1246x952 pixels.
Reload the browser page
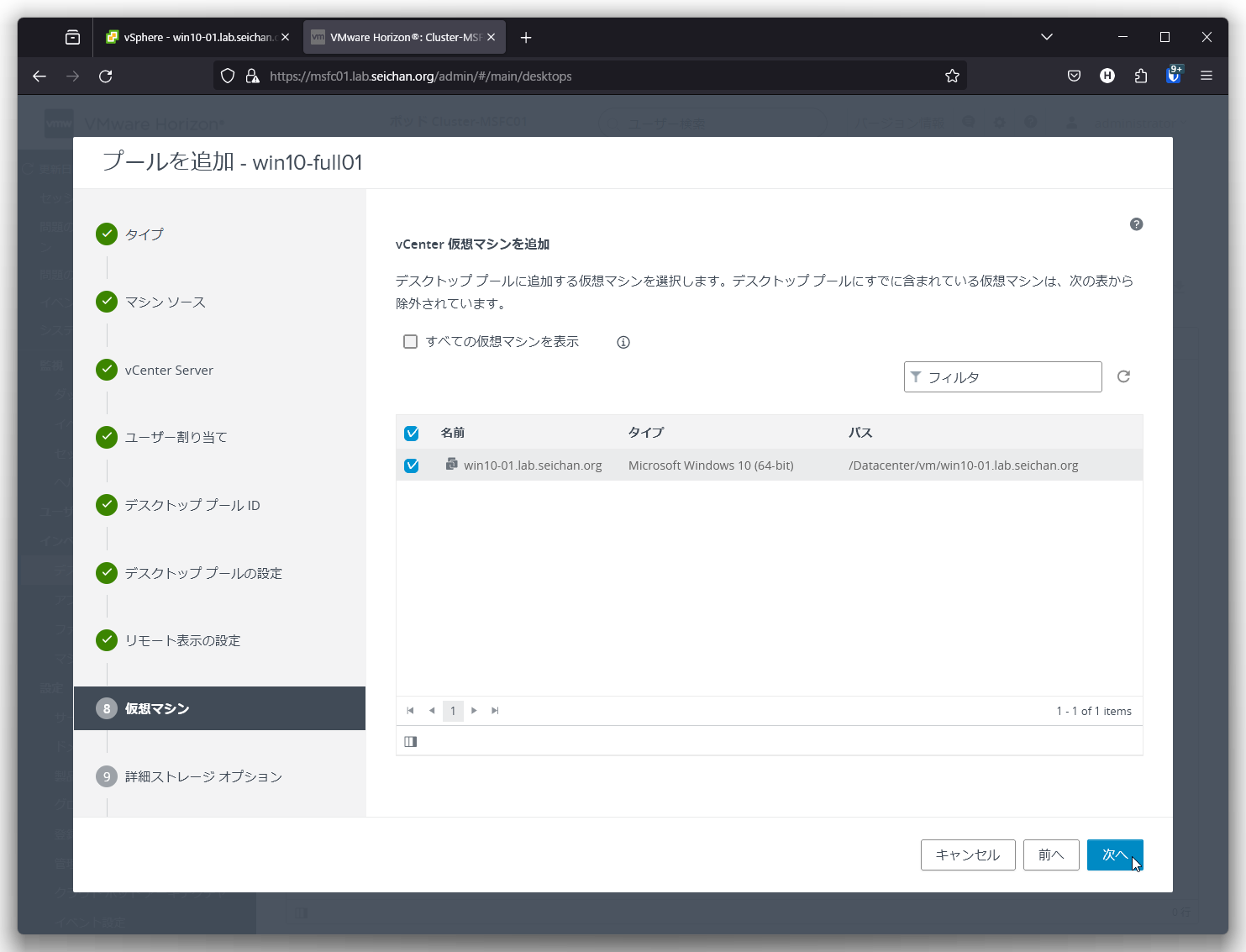pyautogui.click(x=106, y=76)
